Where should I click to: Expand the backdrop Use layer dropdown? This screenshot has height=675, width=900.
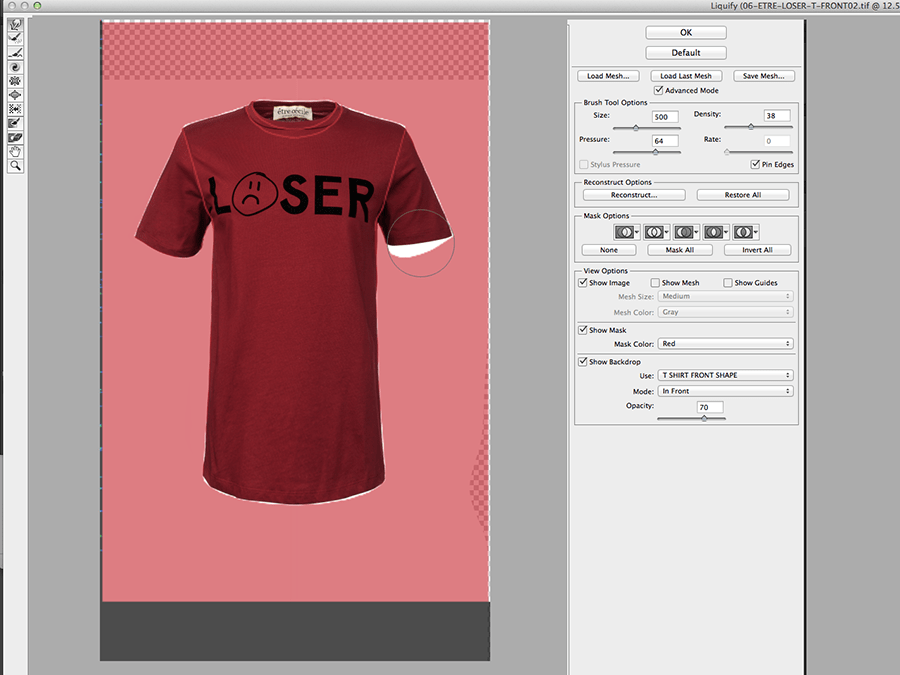[726, 376]
